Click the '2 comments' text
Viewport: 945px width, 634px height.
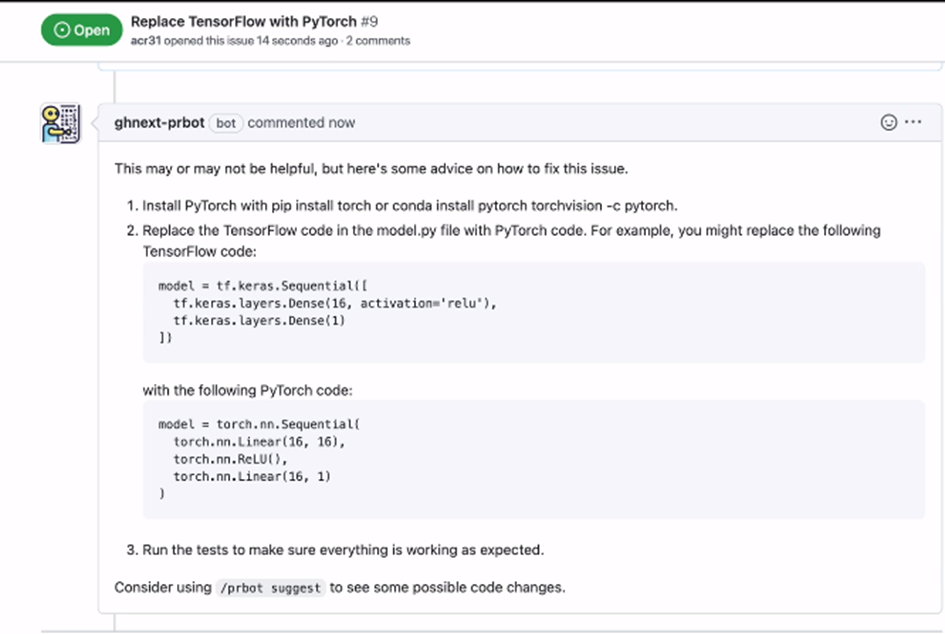378,41
